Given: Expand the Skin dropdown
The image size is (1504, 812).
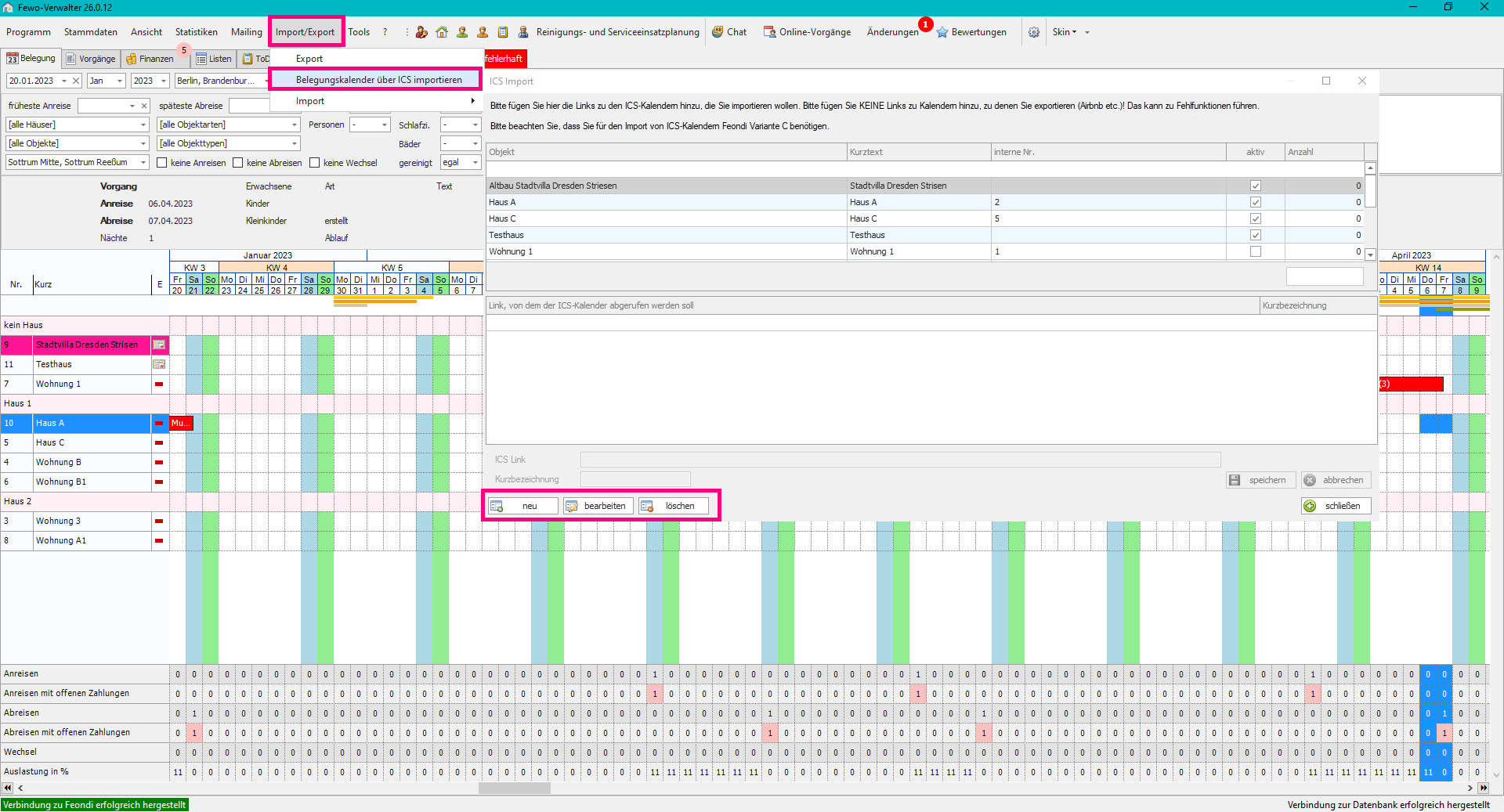Looking at the screenshot, I should [1065, 32].
